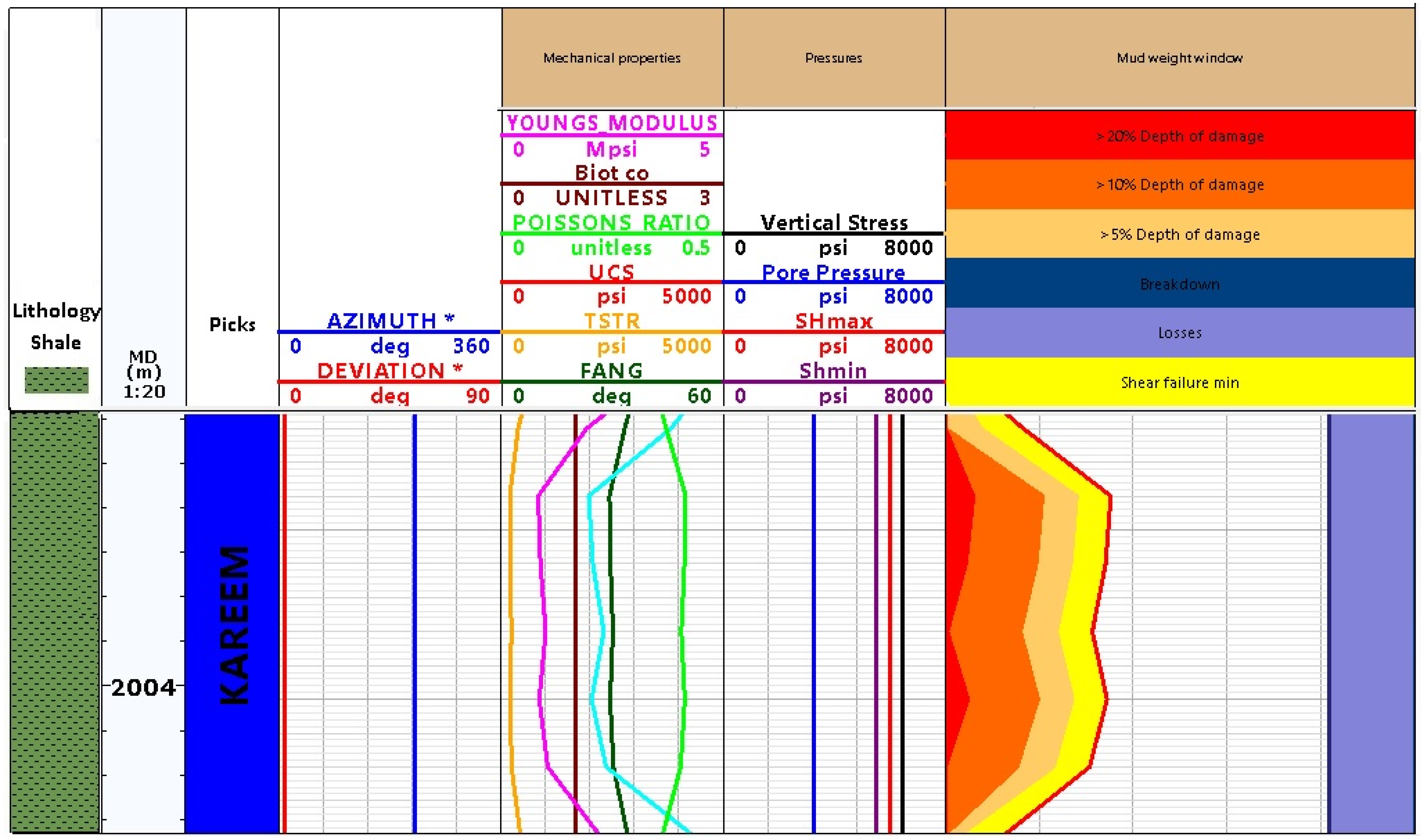The width and height of the screenshot is (1421, 840).
Task: Select the Pressures track header
Action: pos(833,58)
